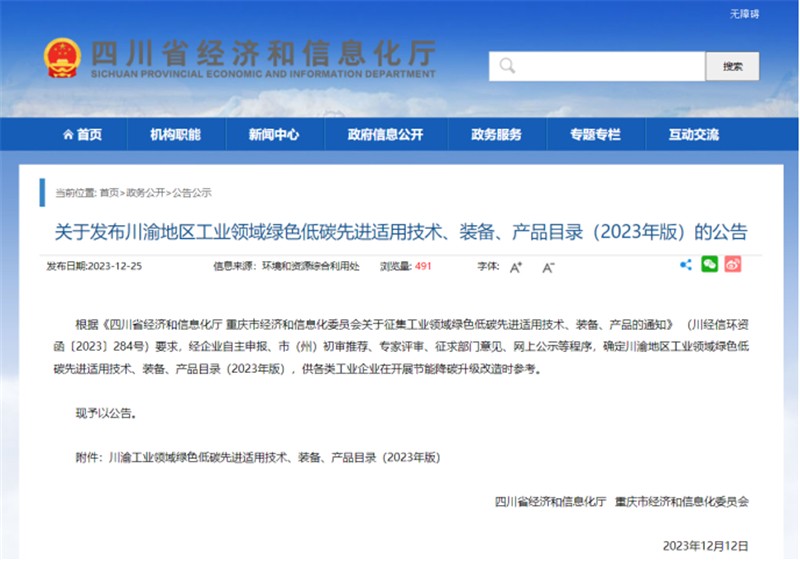Click the 无障碍 accessibility link

click(x=744, y=13)
